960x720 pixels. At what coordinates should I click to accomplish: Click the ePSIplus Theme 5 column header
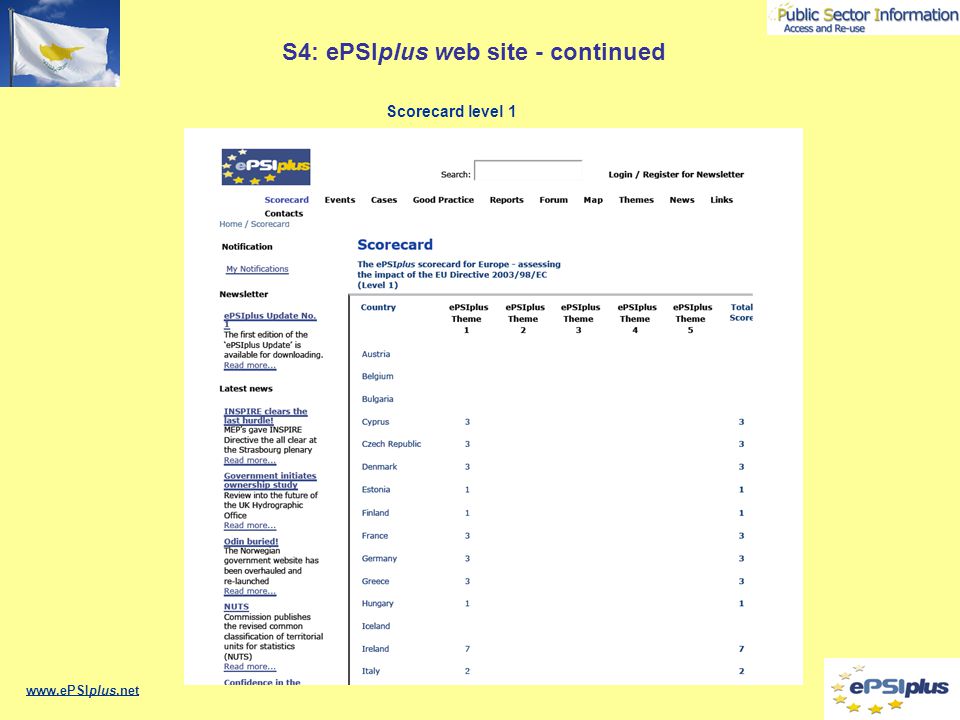coord(692,318)
